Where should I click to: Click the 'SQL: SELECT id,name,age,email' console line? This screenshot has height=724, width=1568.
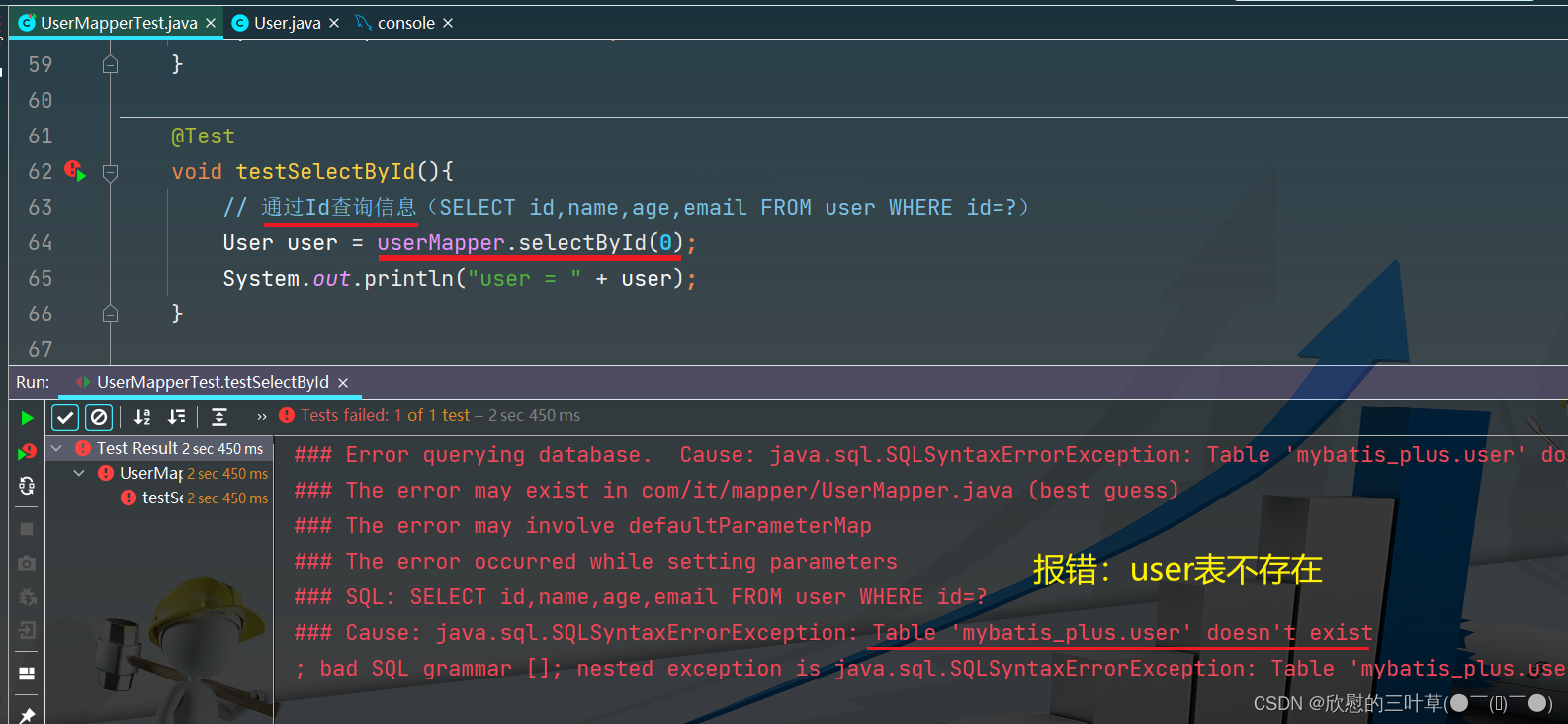pyautogui.click(x=641, y=597)
